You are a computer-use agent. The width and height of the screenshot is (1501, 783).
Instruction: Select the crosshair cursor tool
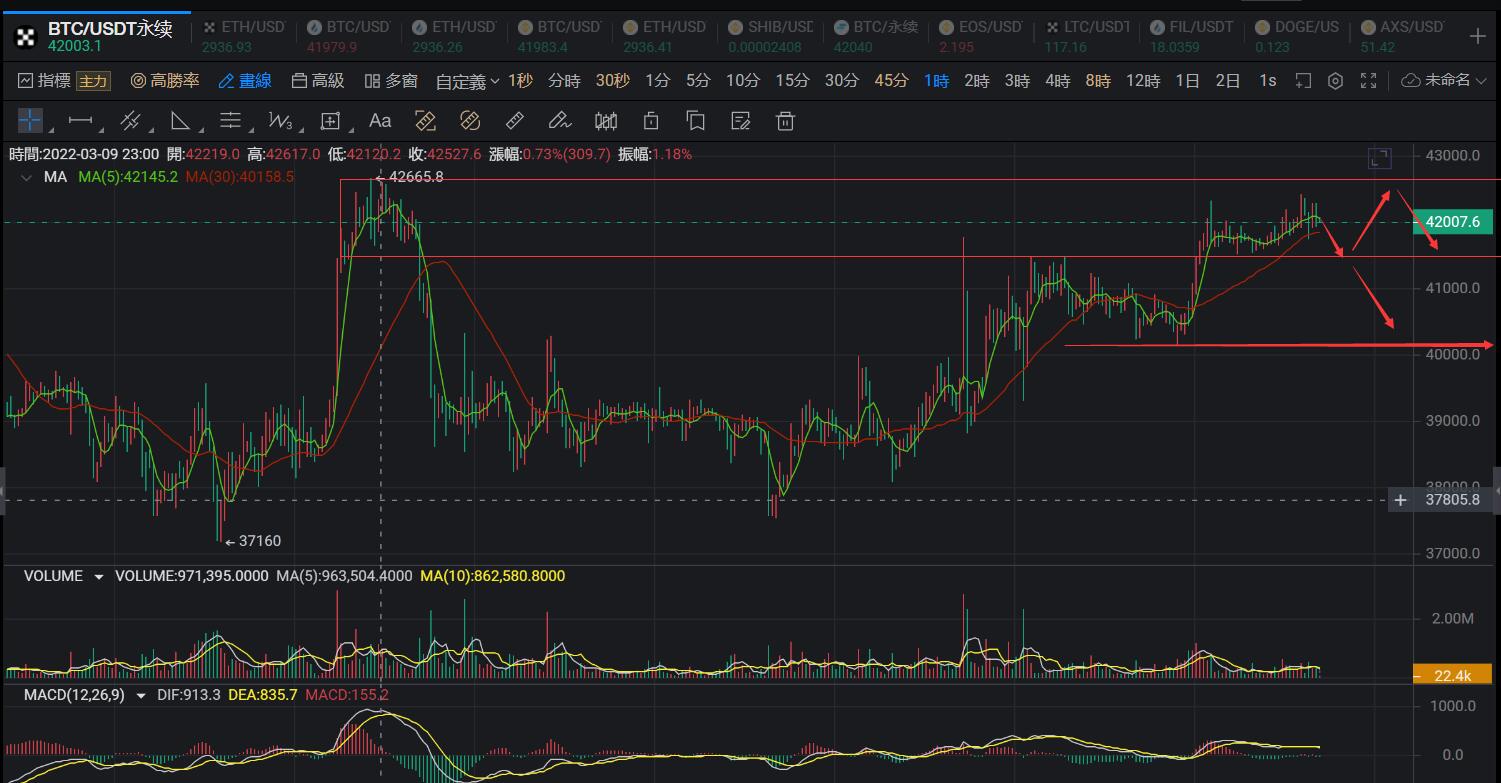coord(30,121)
